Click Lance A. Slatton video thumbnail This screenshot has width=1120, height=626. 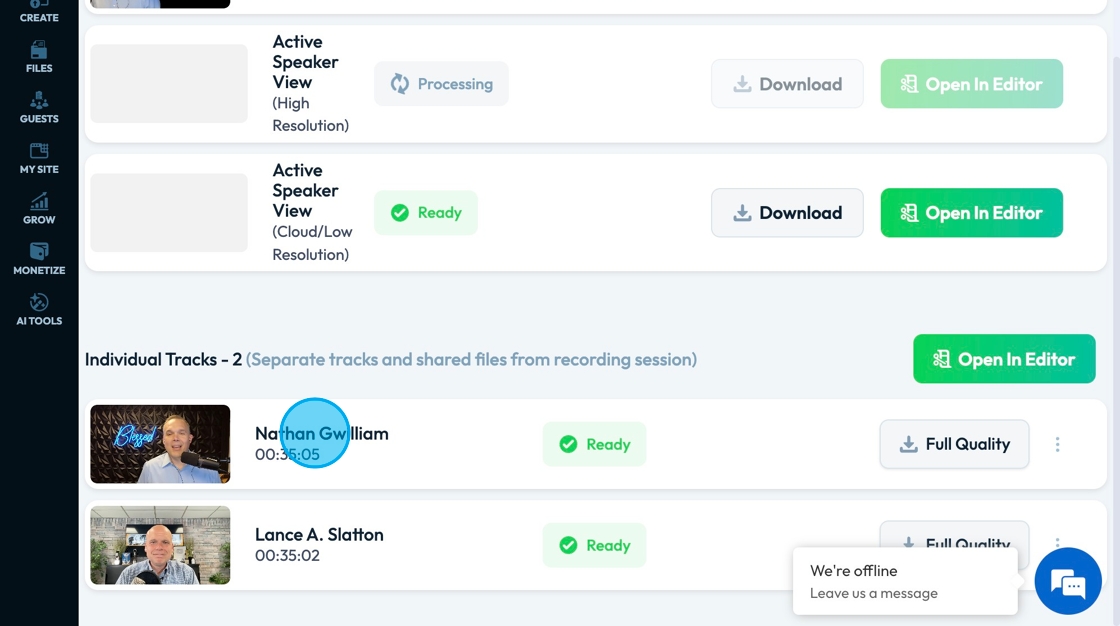160,545
